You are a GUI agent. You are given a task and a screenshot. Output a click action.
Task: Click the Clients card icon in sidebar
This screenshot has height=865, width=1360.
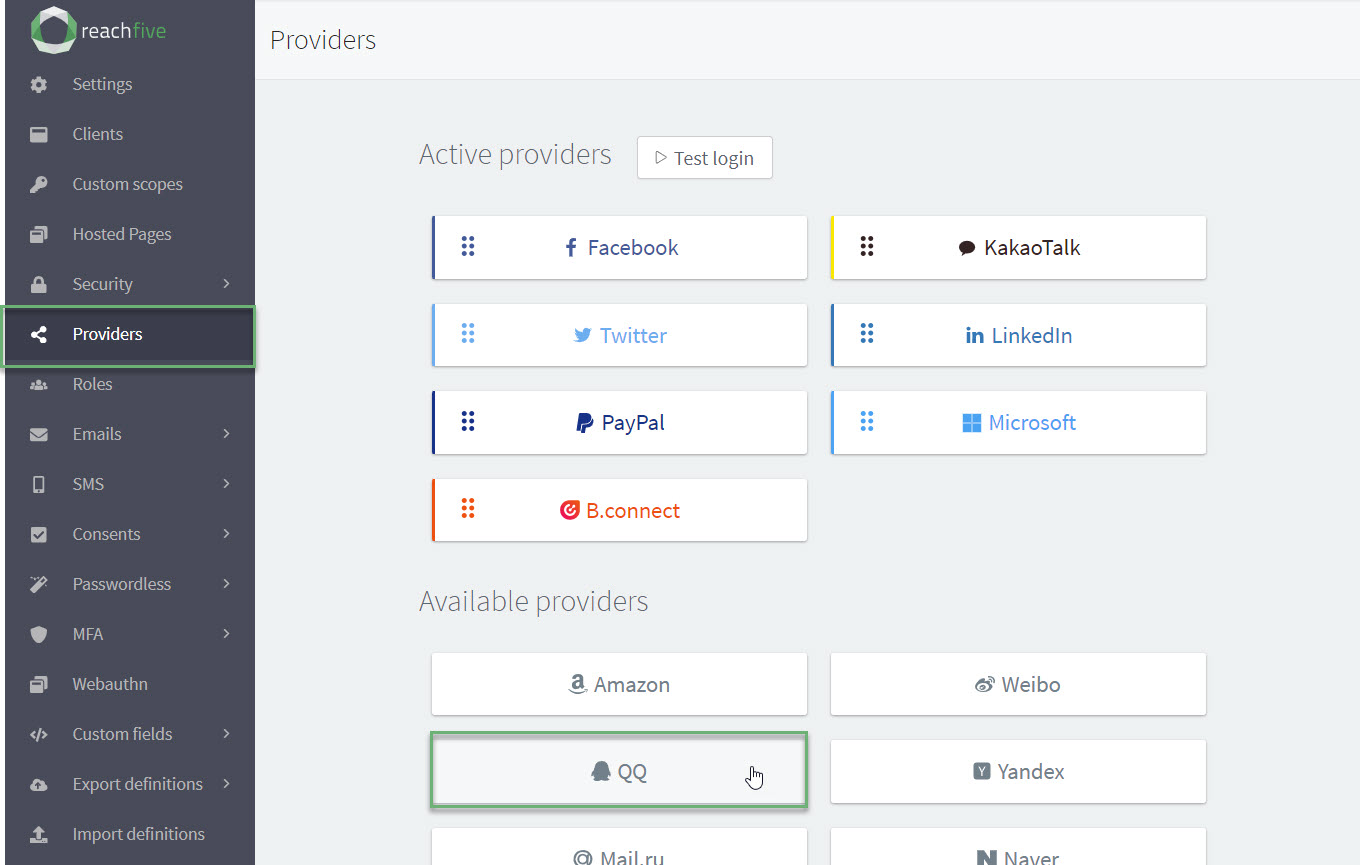[39, 134]
